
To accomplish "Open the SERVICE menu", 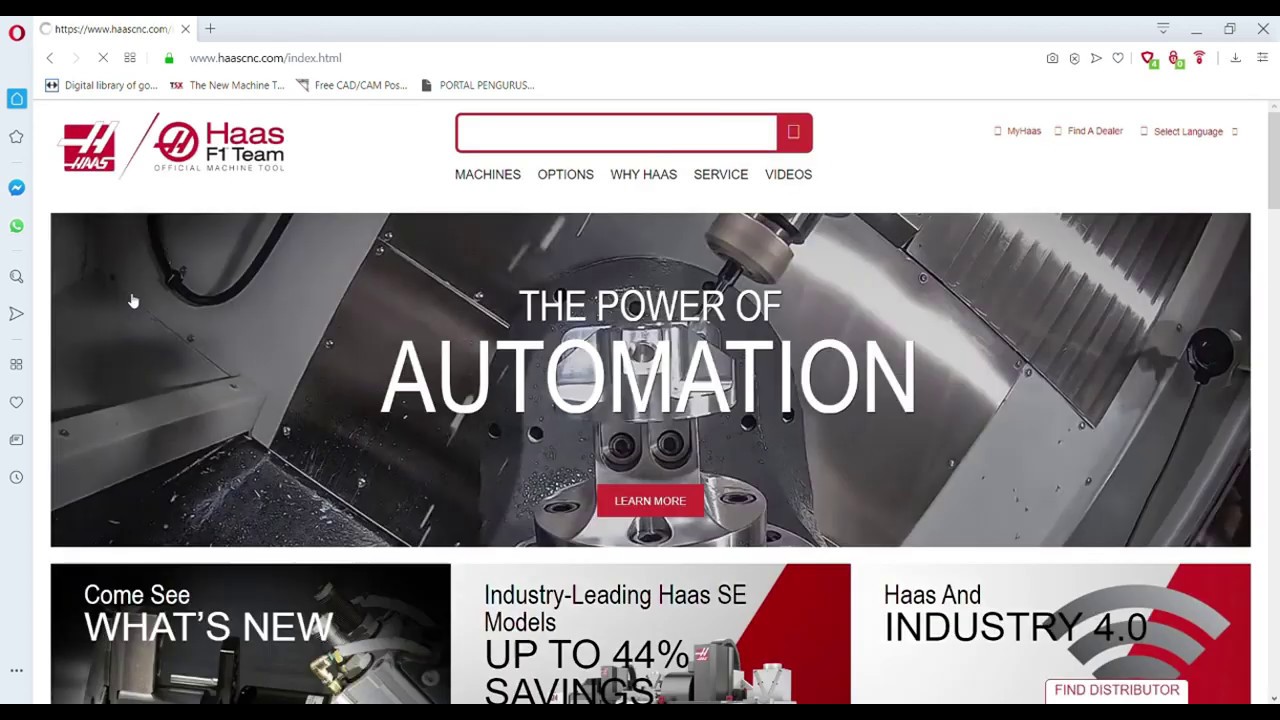I will coord(721,174).
